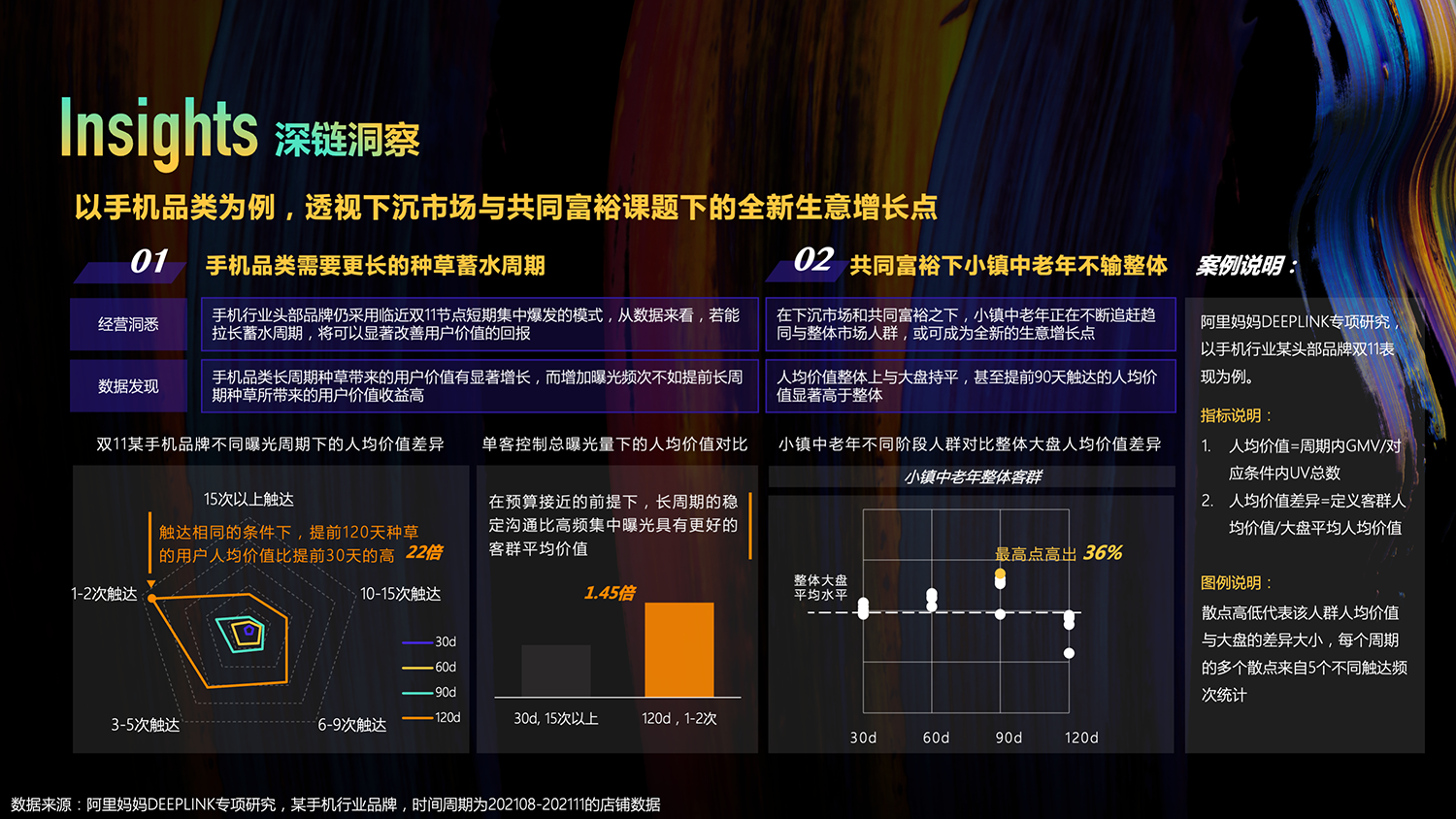
Task: Click the '90d' label on the scatter chart axis
Action: 1009,737
